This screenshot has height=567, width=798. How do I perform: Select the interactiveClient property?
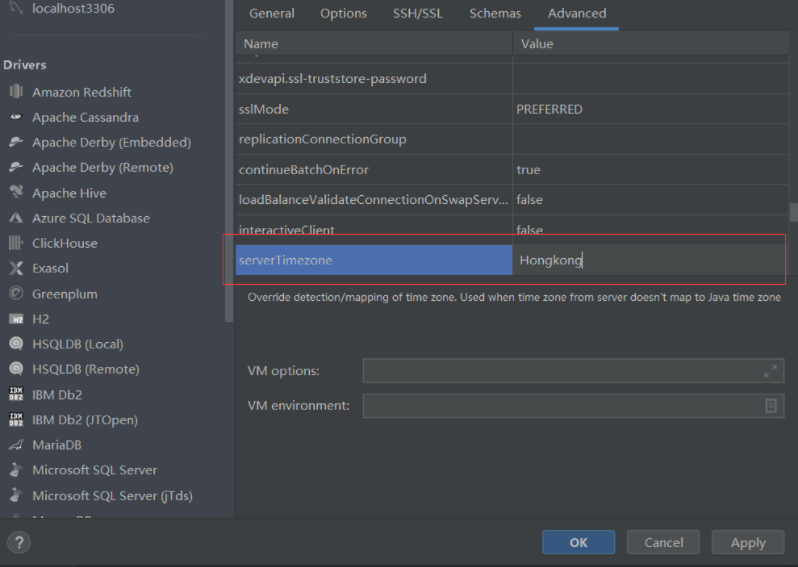287,230
